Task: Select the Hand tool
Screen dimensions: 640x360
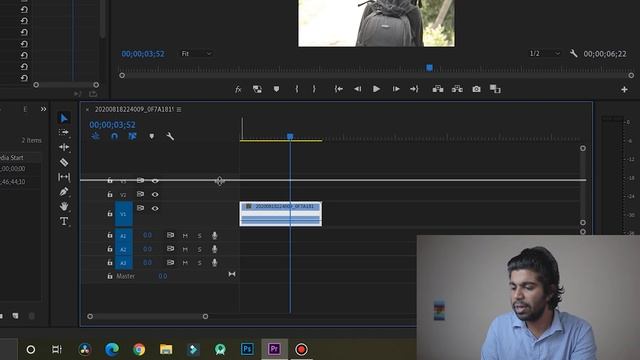Action: 64,206
